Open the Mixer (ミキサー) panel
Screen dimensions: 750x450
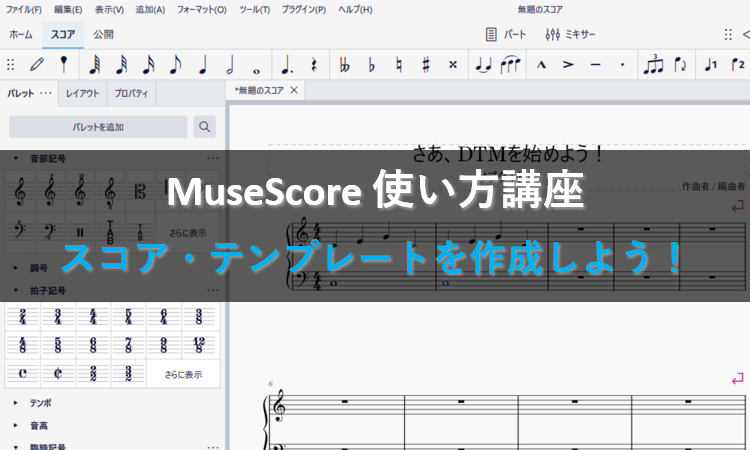click(572, 34)
